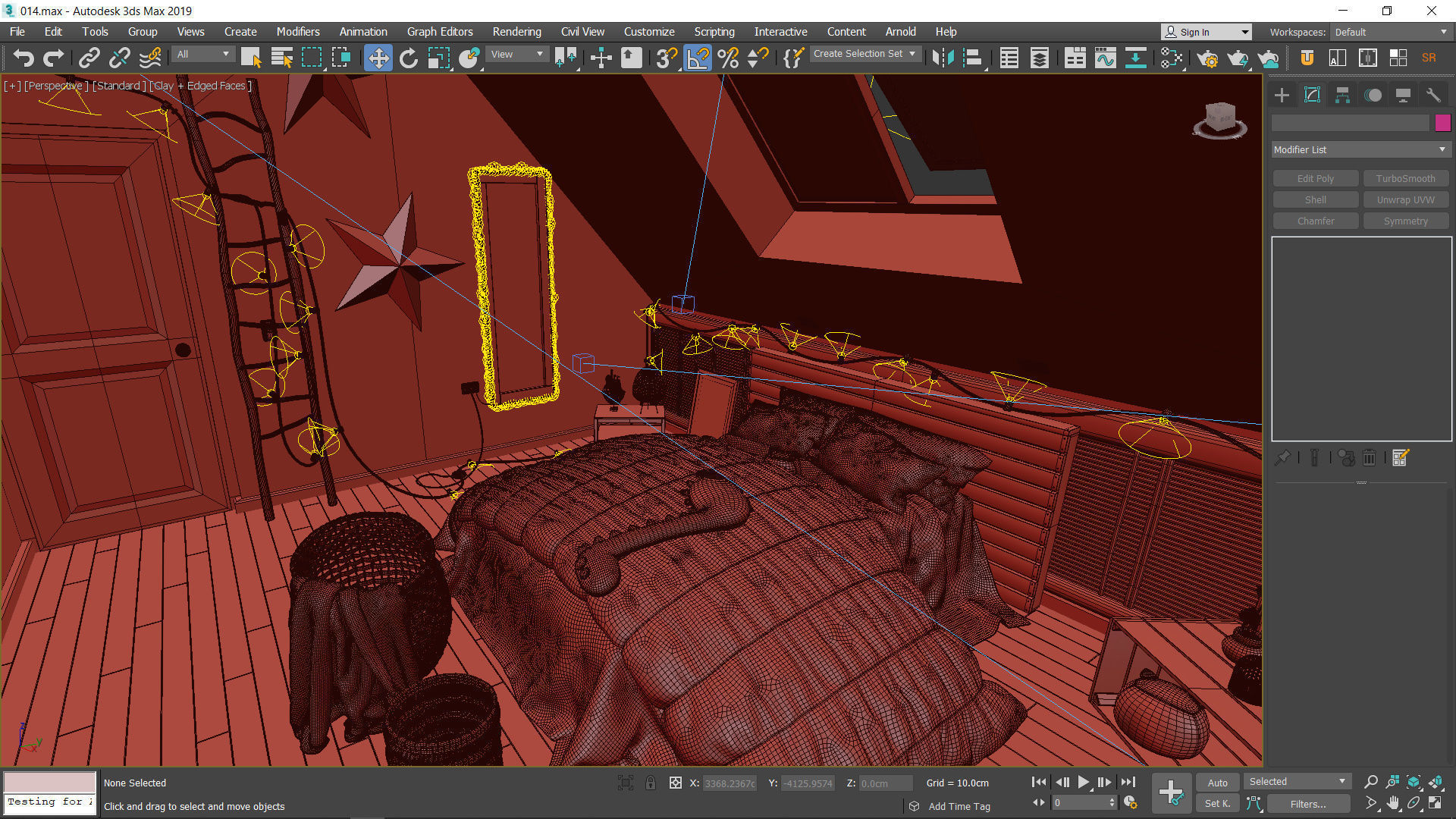Click the Align tool icon
Screen dimensions: 1456x819
[973, 58]
